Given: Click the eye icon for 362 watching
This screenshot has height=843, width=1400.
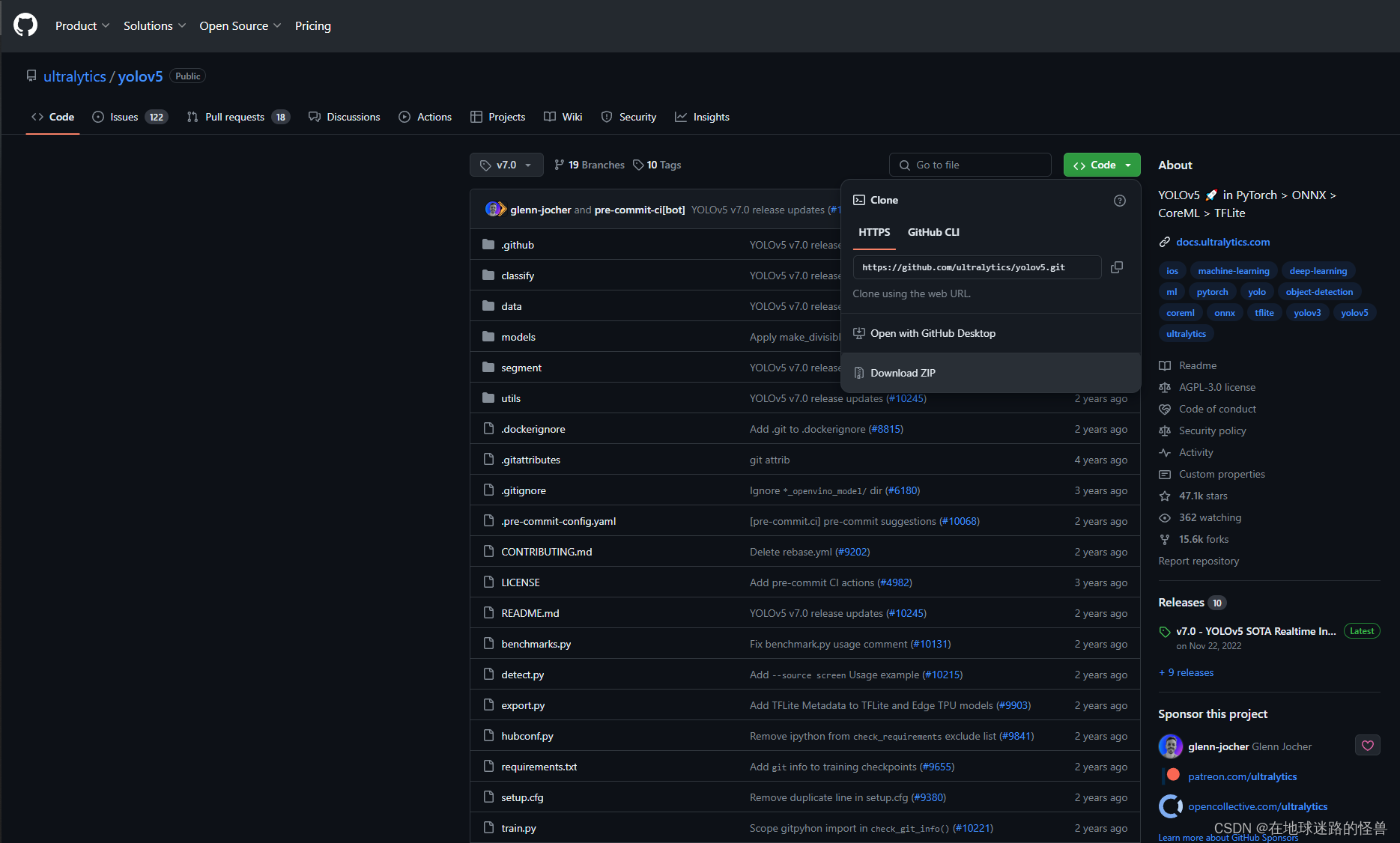Looking at the screenshot, I should tap(1165, 517).
